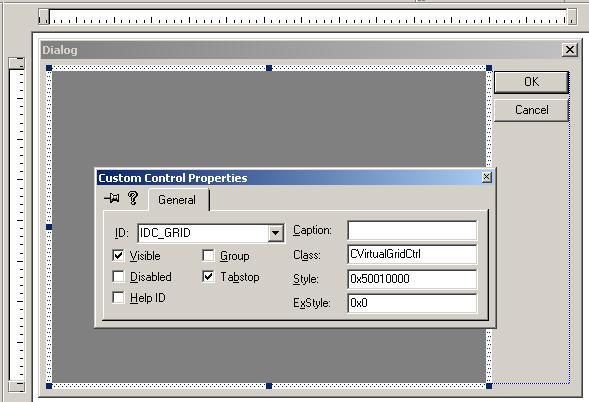
Task: Click the bottom-left corner handle of grid control
Action: [49, 386]
